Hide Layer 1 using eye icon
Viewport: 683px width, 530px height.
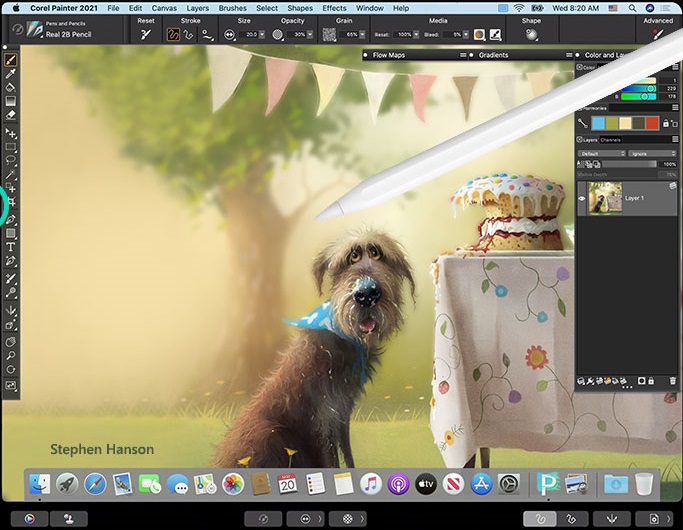pos(582,199)
